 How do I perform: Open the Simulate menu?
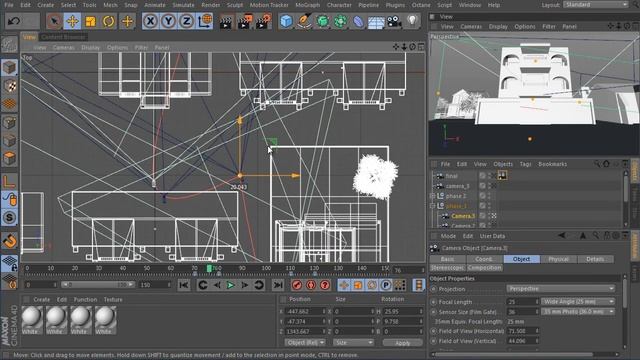(x=183, y=5)
